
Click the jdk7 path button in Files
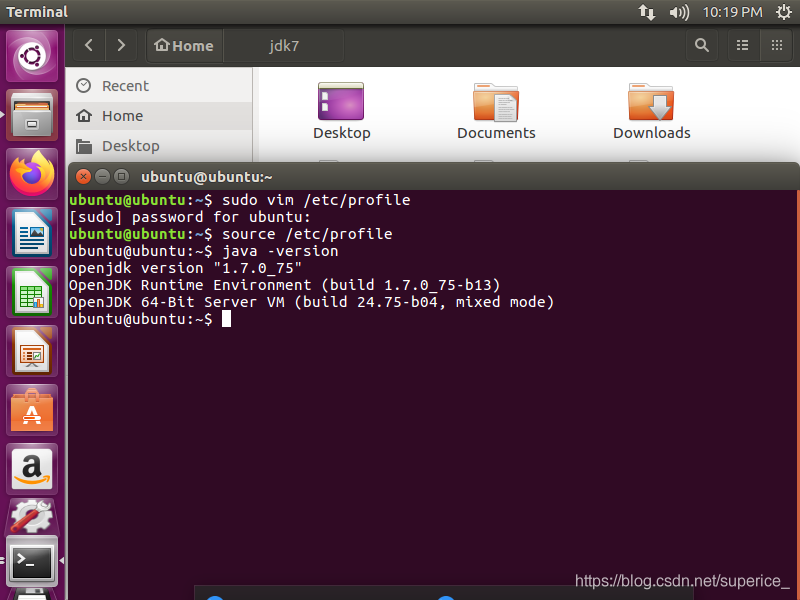click(284, 45)
